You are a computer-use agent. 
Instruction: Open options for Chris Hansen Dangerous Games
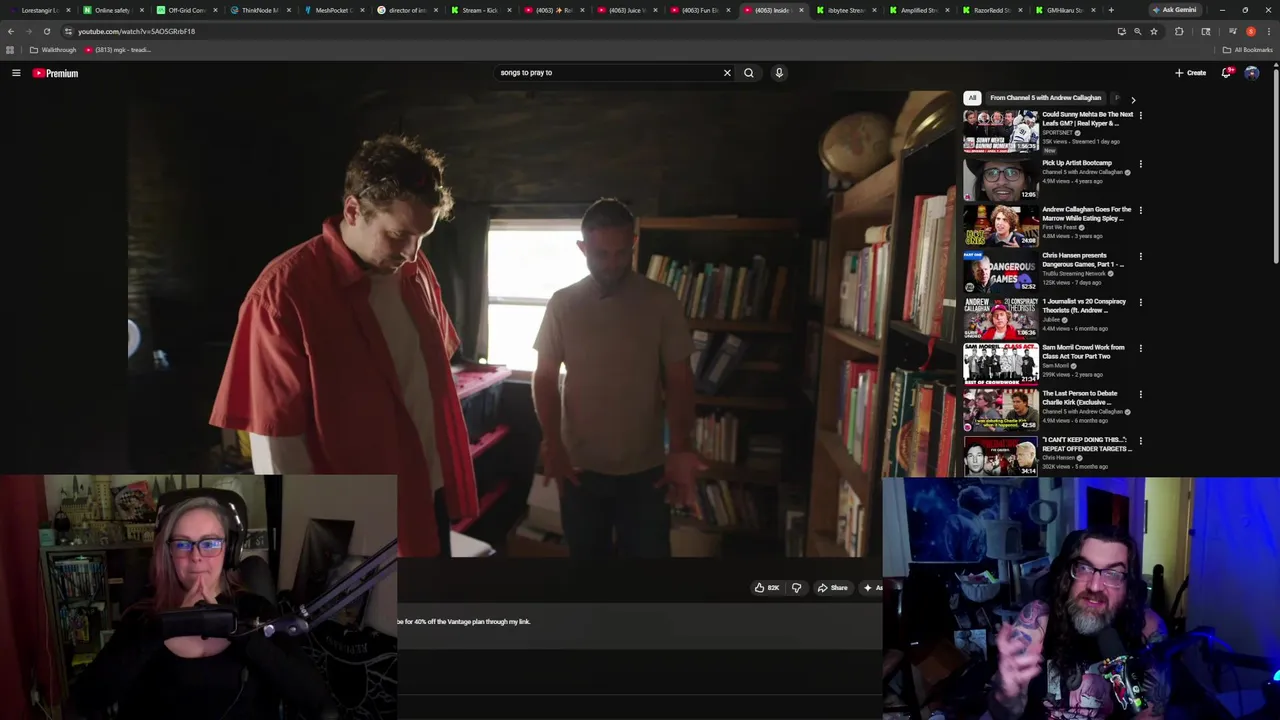[1141, 256]
